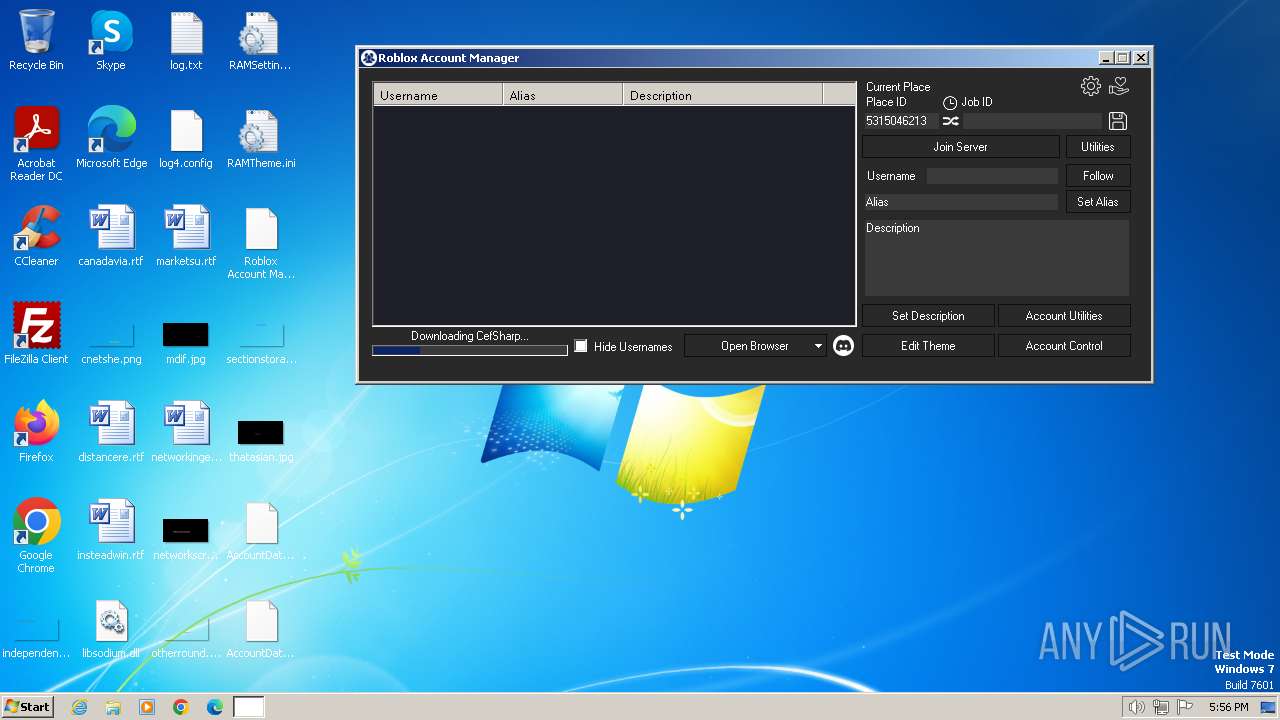Click the donate heart-in-hand icon
The image size is (1280, 720).
click(x=1119, y=87)
